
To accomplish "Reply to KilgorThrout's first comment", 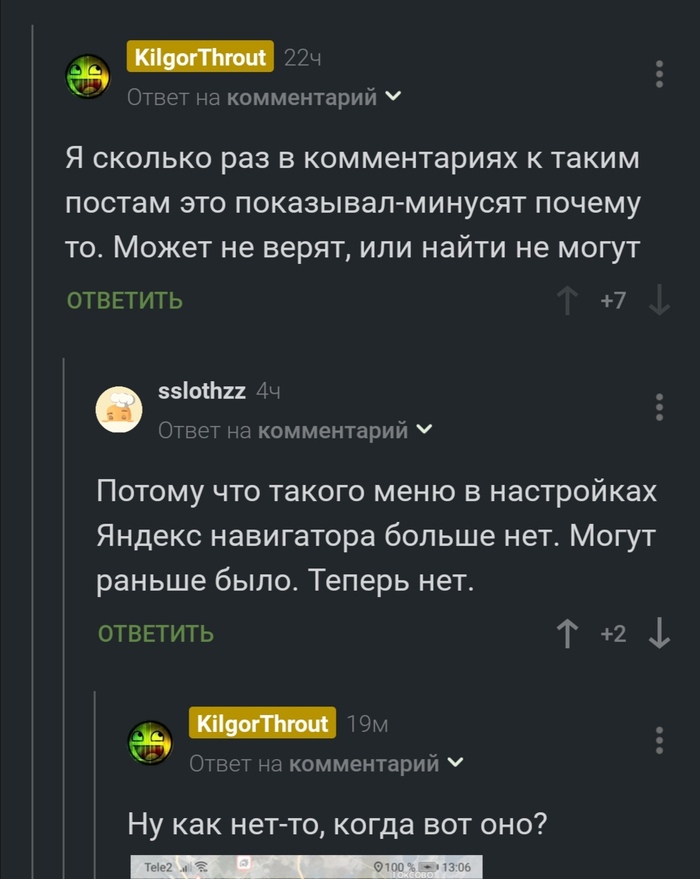I will pos(125,300).
